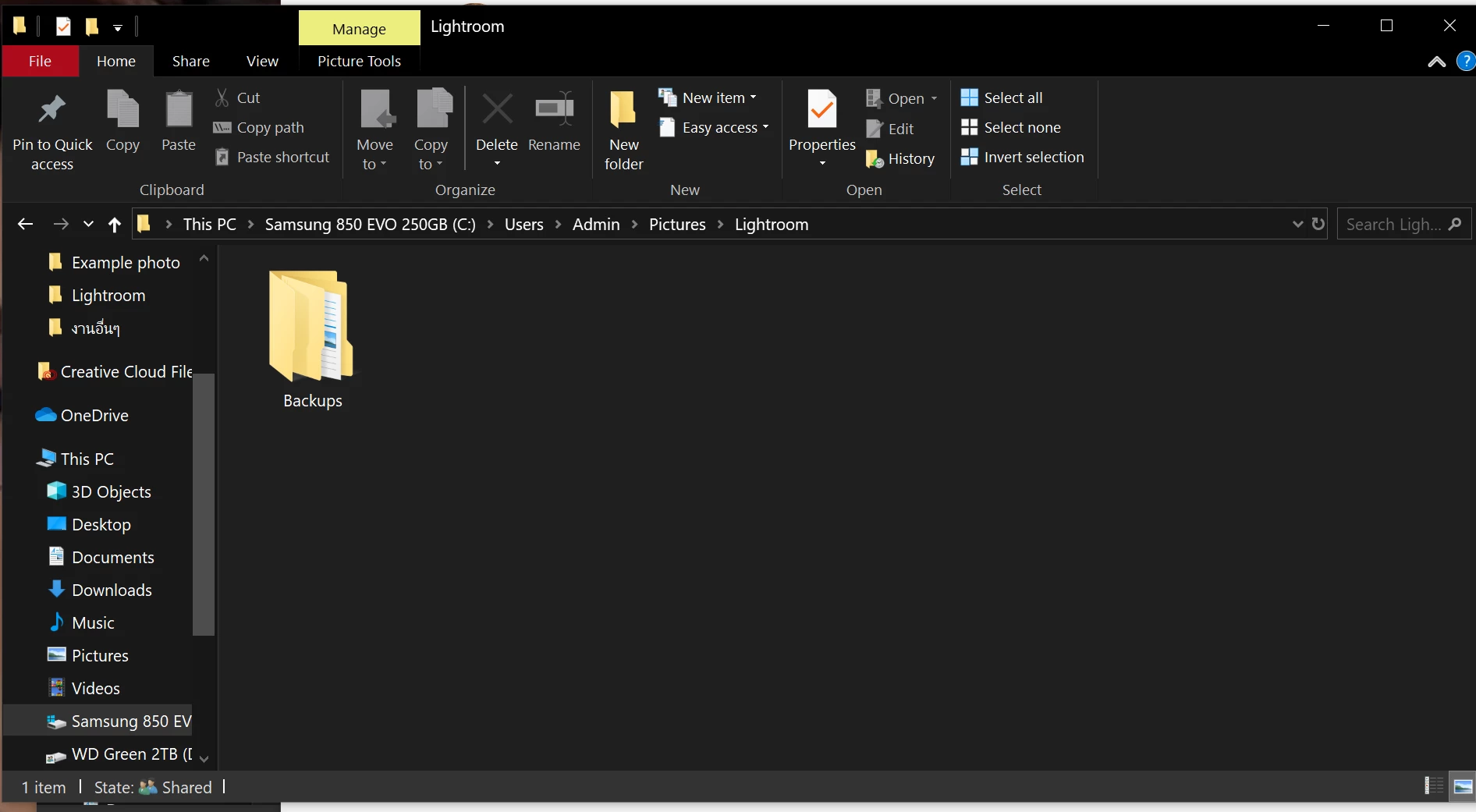The height and width of the screenshot is (812, 1476).
Task: Go forward with the forward arrow
Action: [x=61, y=225]
